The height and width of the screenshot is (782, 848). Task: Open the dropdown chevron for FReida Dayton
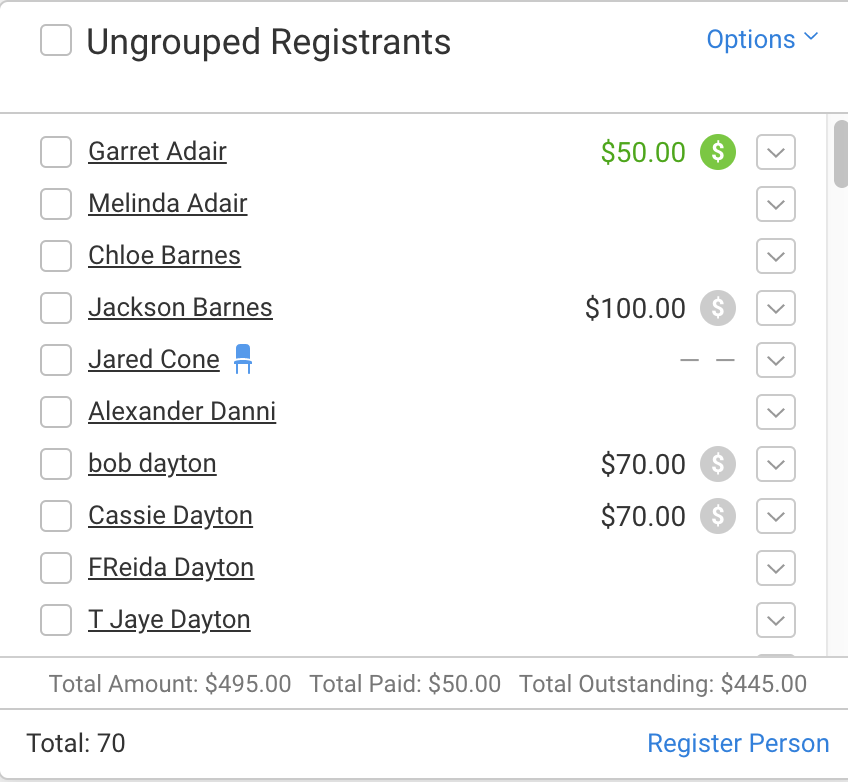coord(776,568)
